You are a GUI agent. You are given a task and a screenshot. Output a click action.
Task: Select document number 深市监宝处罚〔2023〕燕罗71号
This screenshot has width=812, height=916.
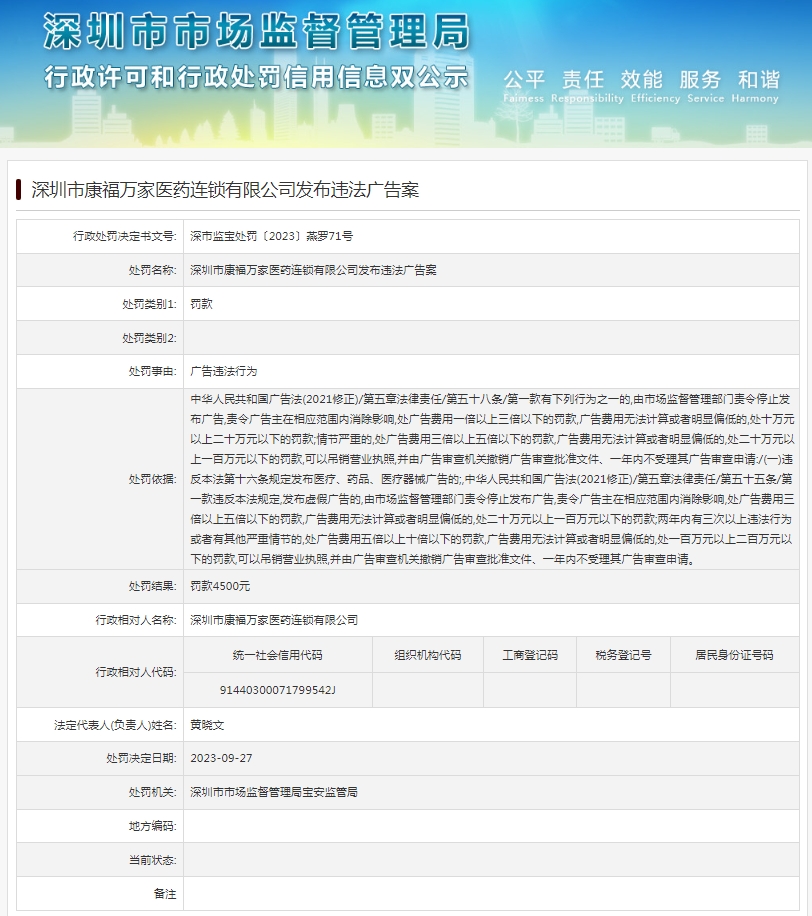(271, 236)
